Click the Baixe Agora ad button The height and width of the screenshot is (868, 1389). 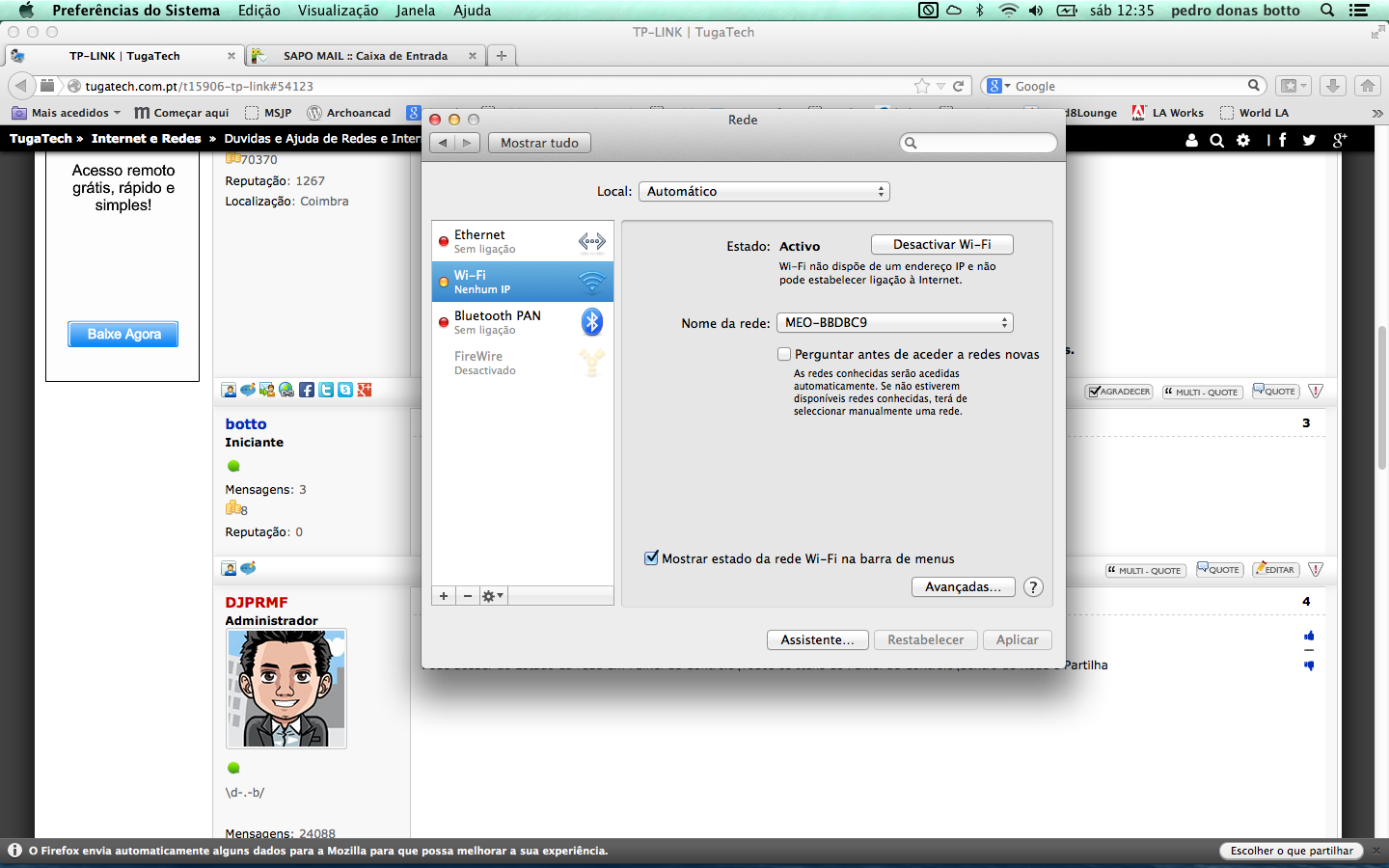[123, 334]
